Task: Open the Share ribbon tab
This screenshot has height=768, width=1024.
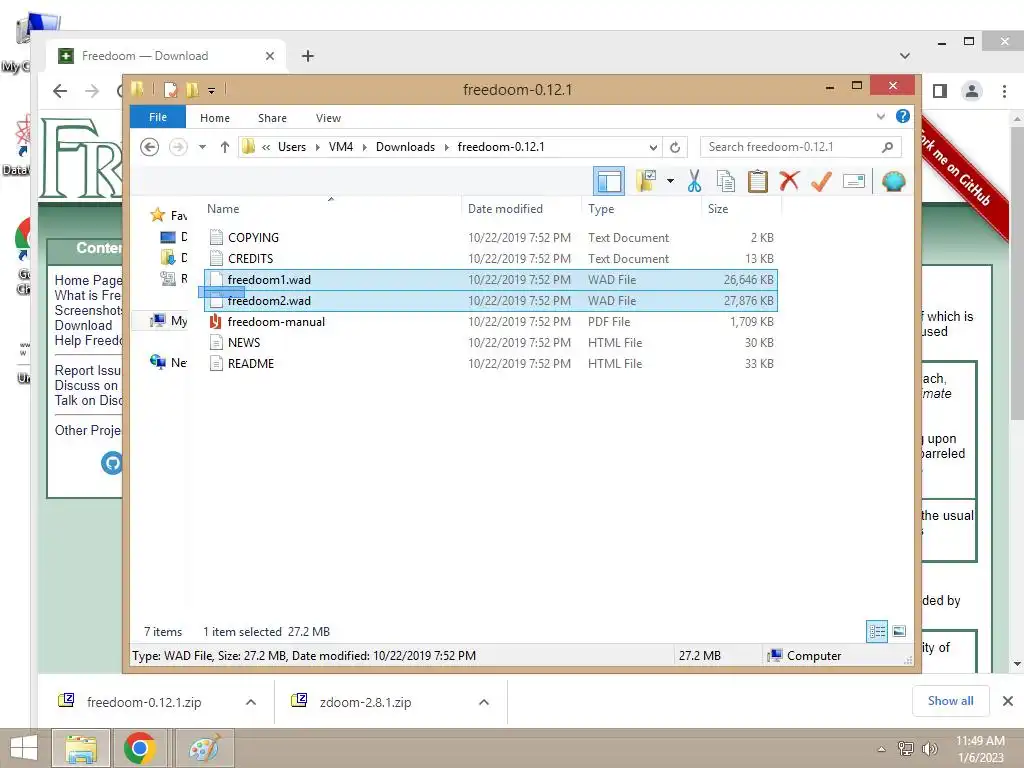Action: coord(272,118)
